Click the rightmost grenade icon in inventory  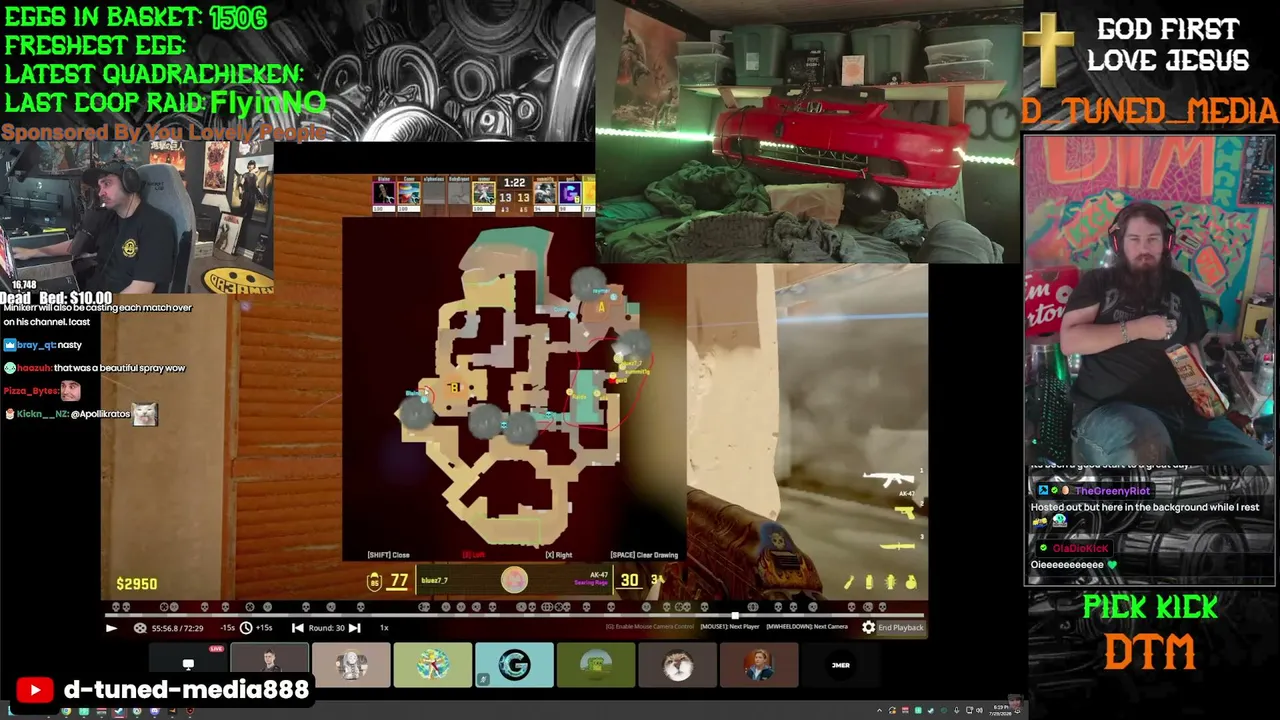(911, 582)
